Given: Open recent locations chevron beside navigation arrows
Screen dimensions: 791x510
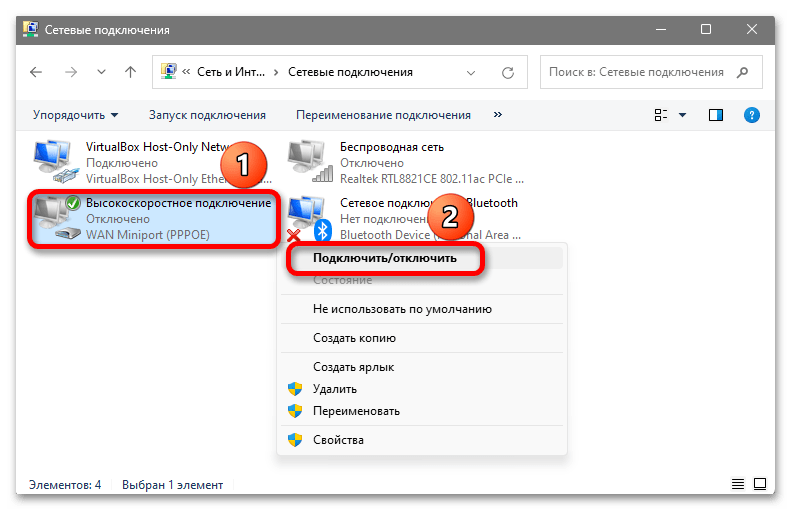Looking at the screenshot, I should pyautogui.click(x=101, y=72).
